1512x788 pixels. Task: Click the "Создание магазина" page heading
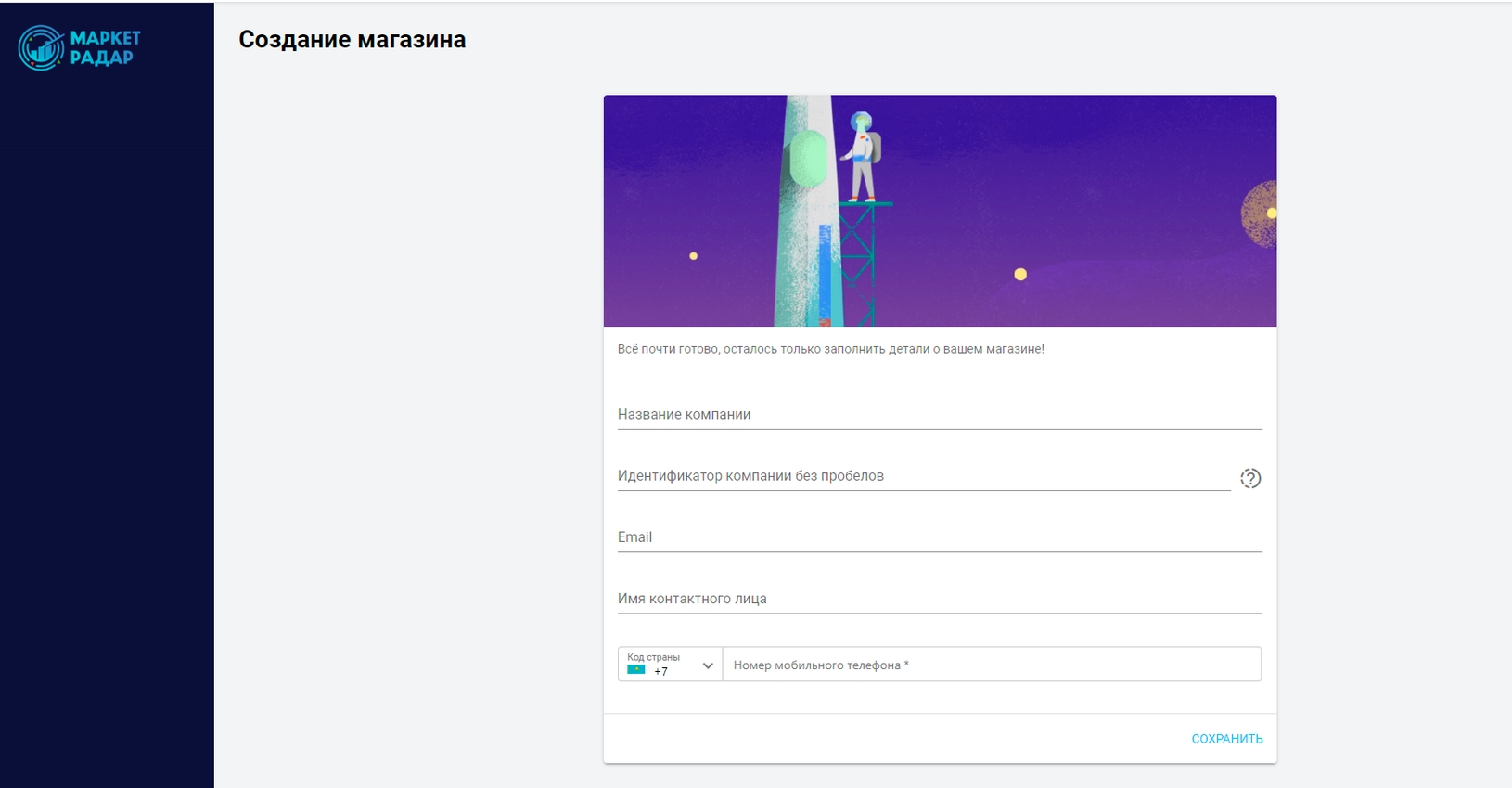(x=352, y=40)
